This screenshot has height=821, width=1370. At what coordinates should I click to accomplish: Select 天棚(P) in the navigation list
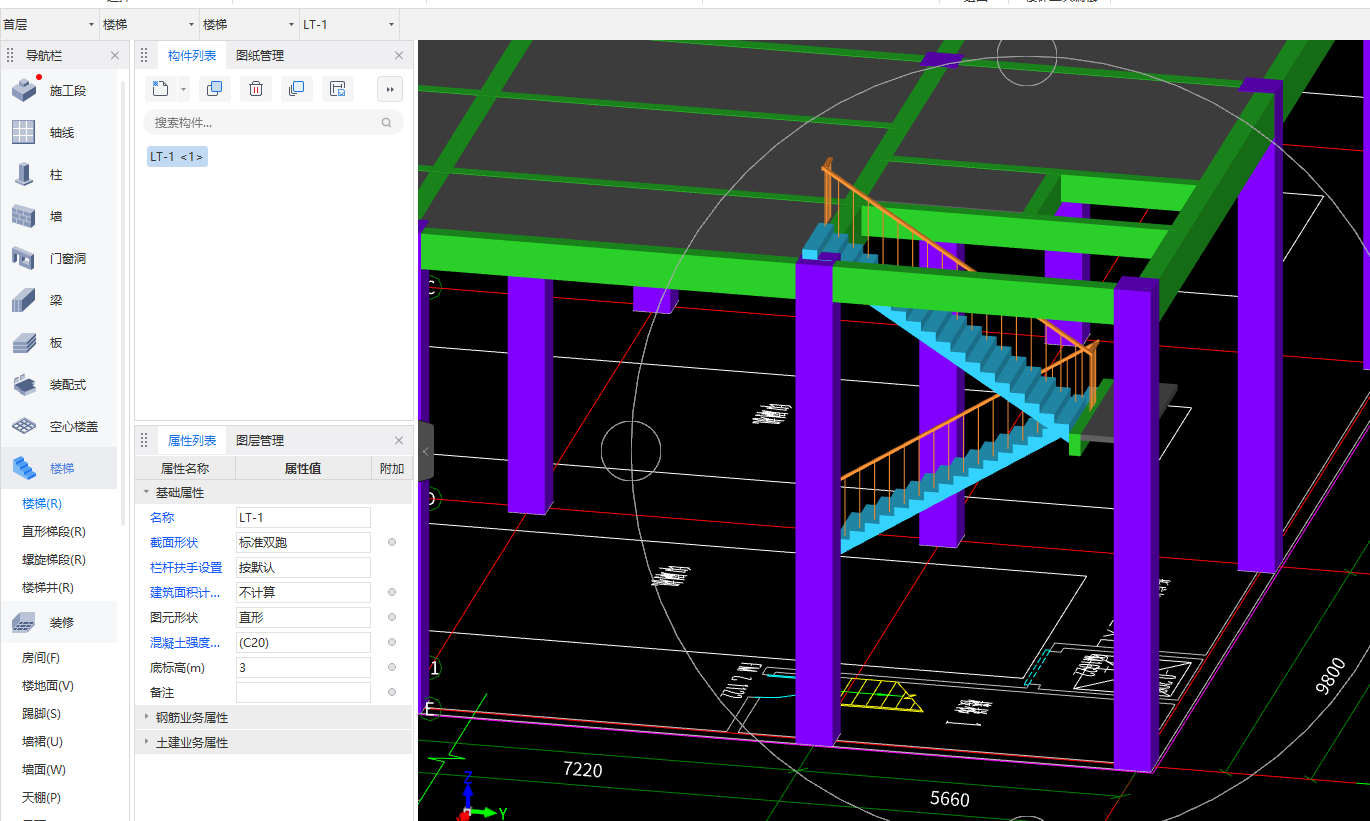(x=41, y=798)
